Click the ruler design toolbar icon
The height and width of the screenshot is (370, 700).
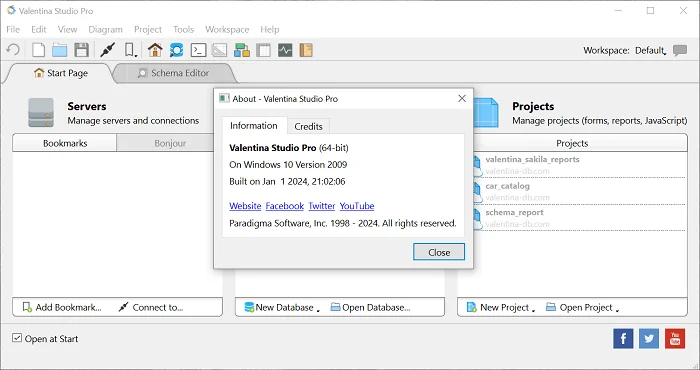219,50
